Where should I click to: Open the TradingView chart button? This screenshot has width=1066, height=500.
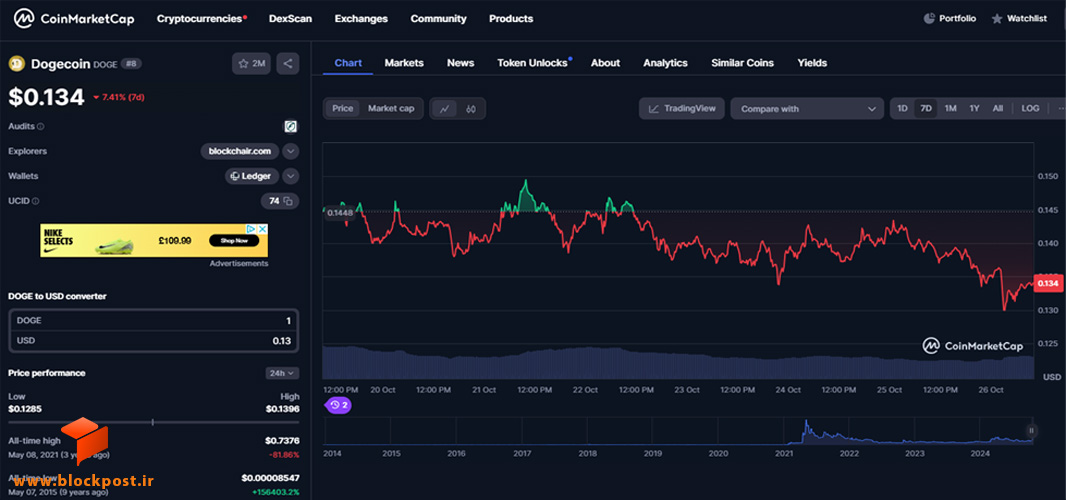coord(682,109)
